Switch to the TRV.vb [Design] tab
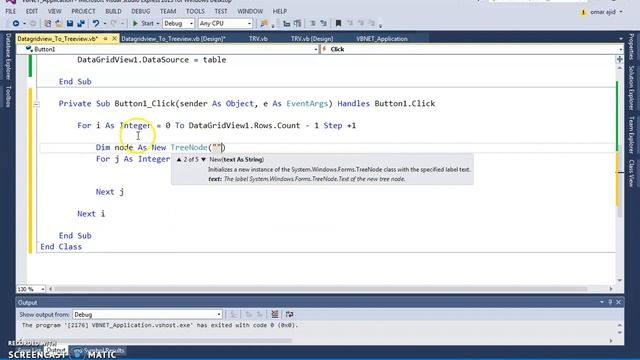 (x=312, y=39)
